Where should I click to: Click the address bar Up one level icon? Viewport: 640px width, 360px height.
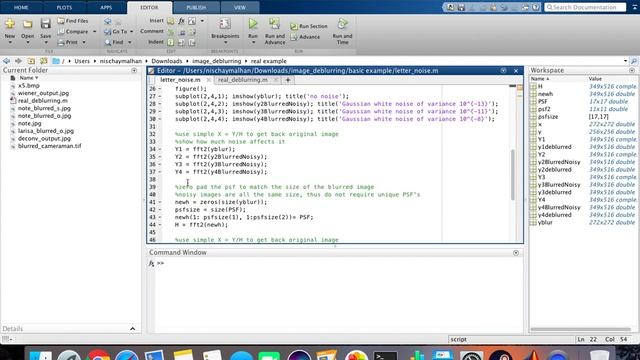[31, 61]
